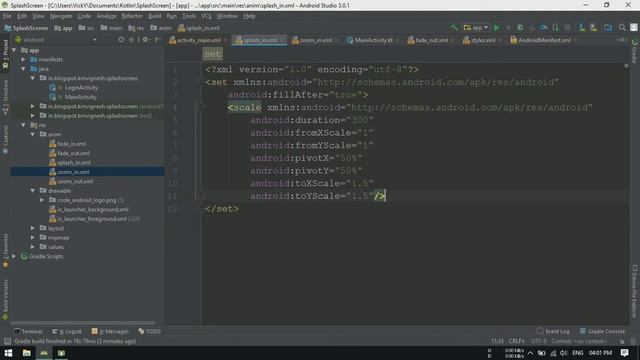
Task: Open the Messages tool window
Action: click(x=111, y=331)
